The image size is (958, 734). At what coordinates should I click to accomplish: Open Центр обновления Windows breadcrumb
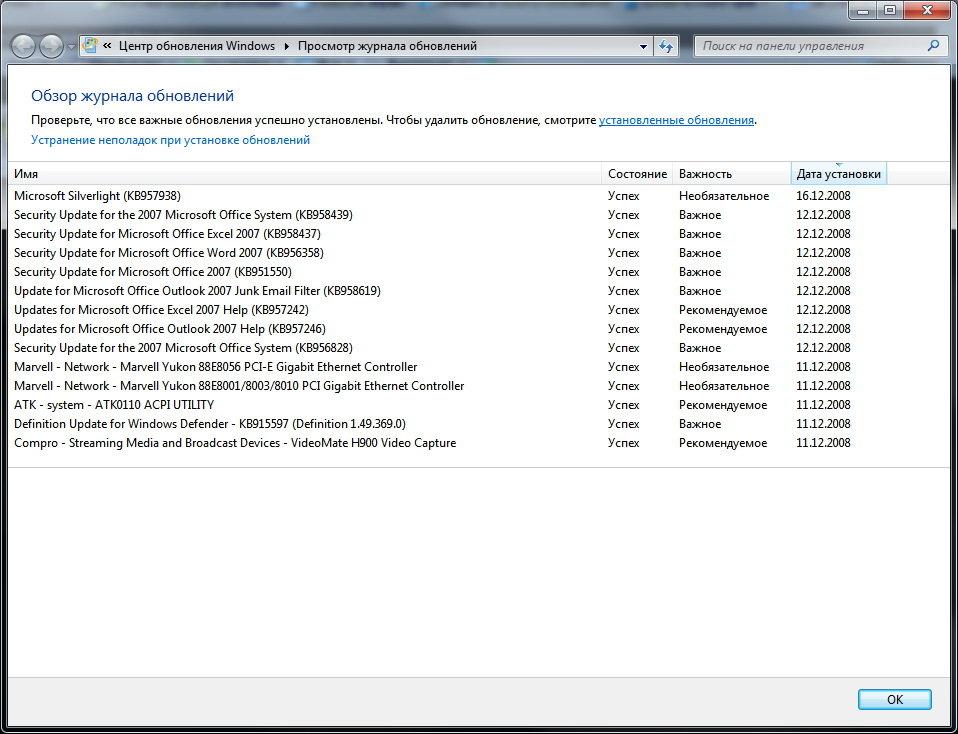(197, 46)
